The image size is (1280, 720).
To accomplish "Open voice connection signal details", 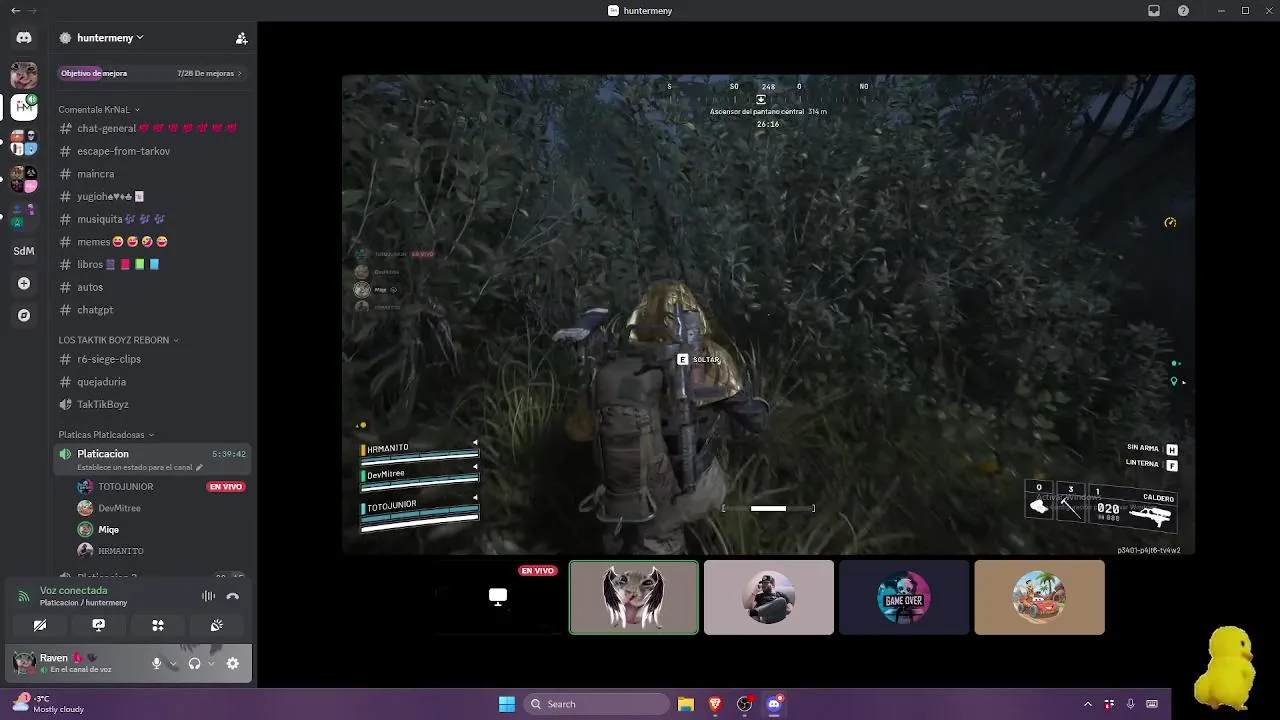I will click(23, 596).
